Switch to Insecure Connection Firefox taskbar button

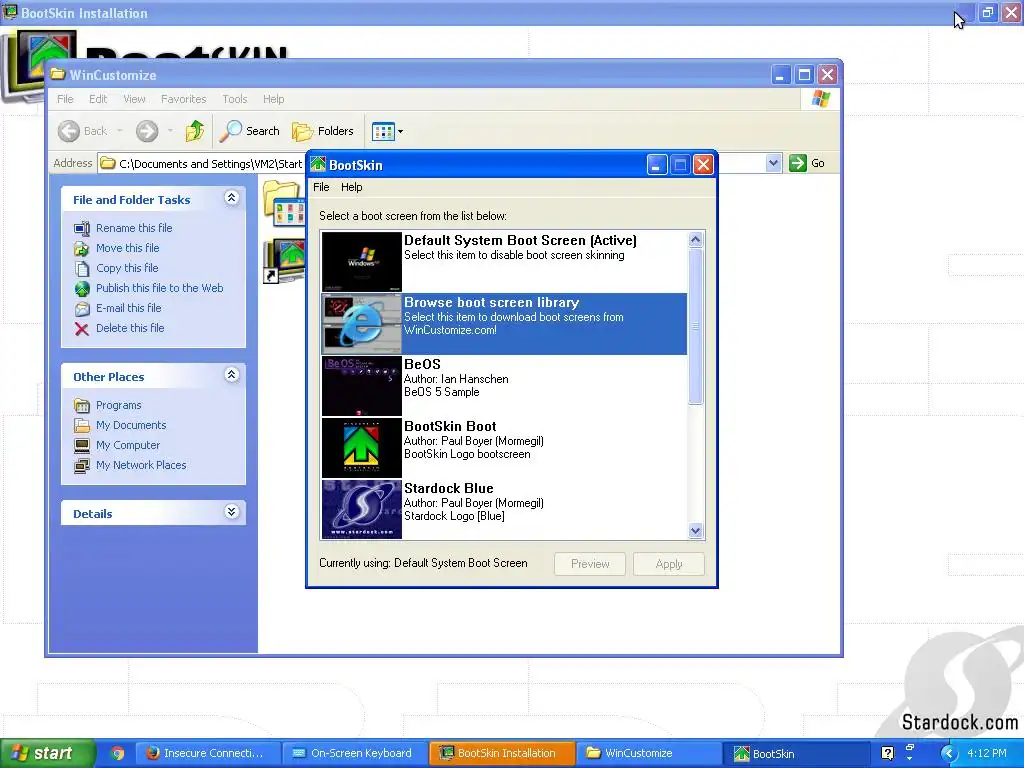tap(208, 753)
